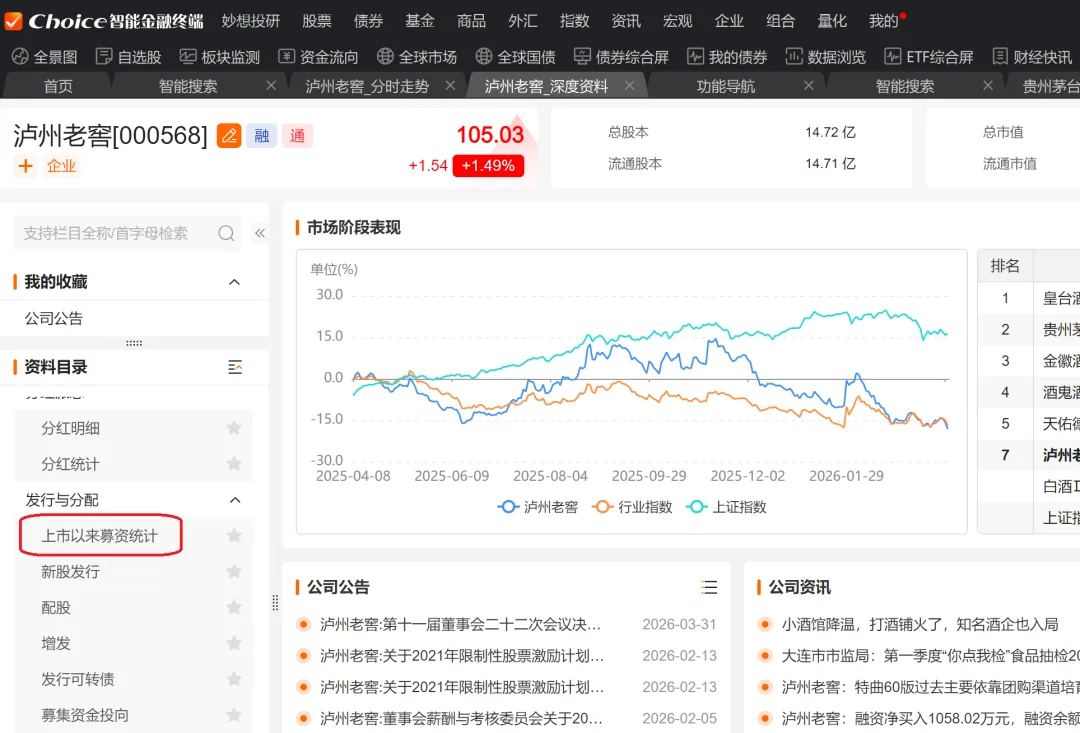Favorite 上市以来募资统计 with star
The image size is (1080, 733).
[x=234, y=535]
